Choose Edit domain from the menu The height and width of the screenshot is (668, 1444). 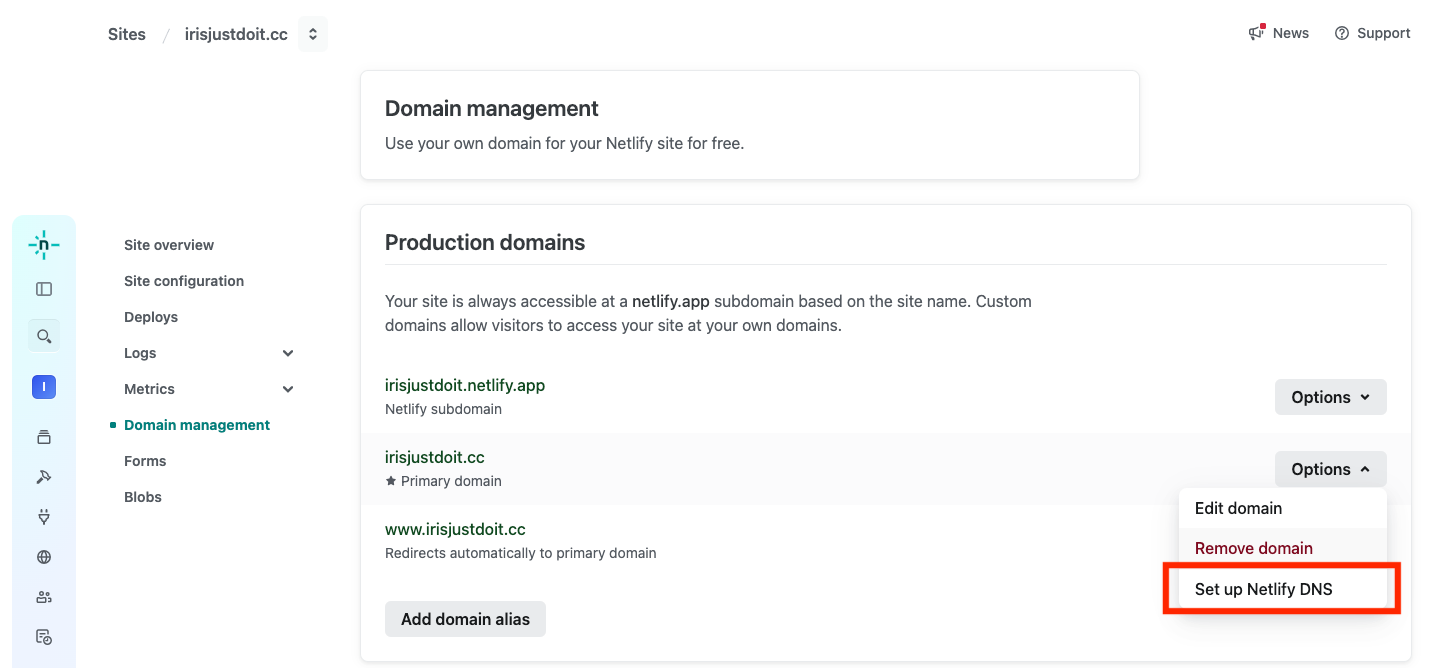click(x=1238, y=508)
